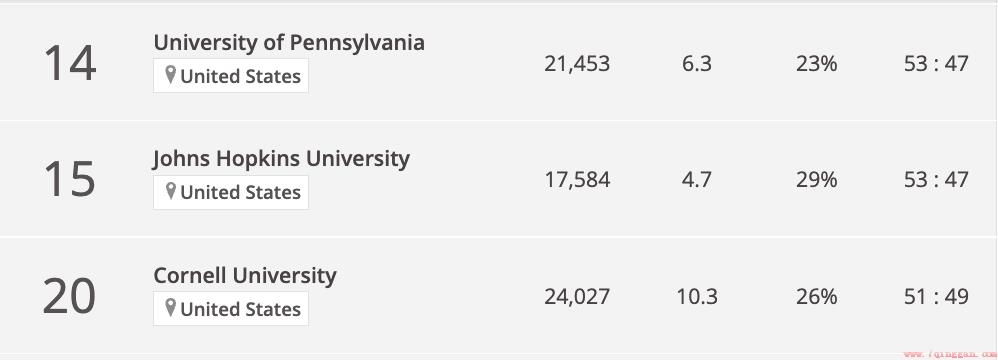The height and width of the screenshot is (360, 998).
Task: Click the 51 : 49 gender ratio value
Action: (x=936, y=296)
